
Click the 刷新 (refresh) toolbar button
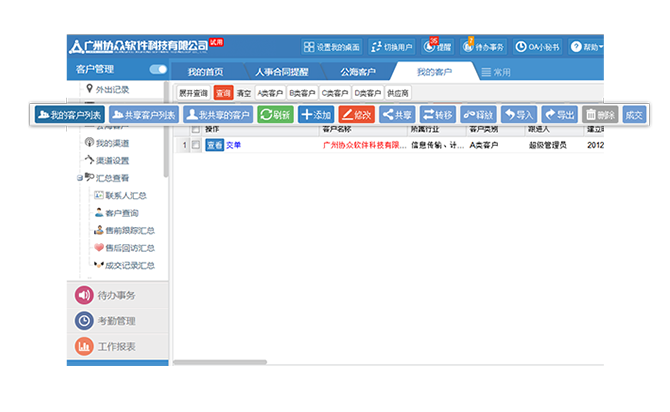[275, 115]
